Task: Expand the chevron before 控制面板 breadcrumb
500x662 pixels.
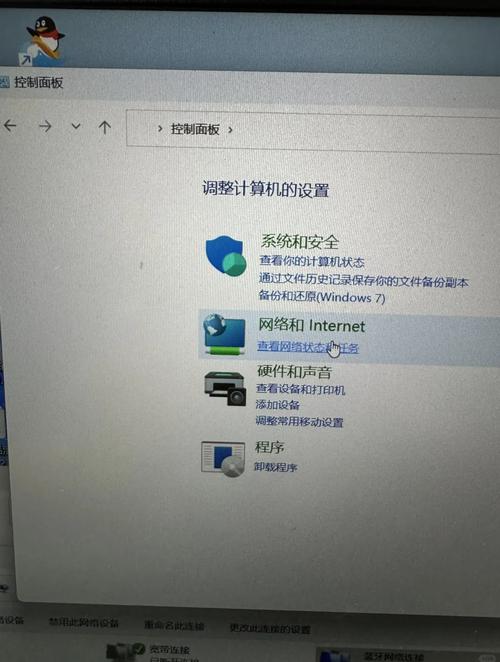Action: click(160, 128)
